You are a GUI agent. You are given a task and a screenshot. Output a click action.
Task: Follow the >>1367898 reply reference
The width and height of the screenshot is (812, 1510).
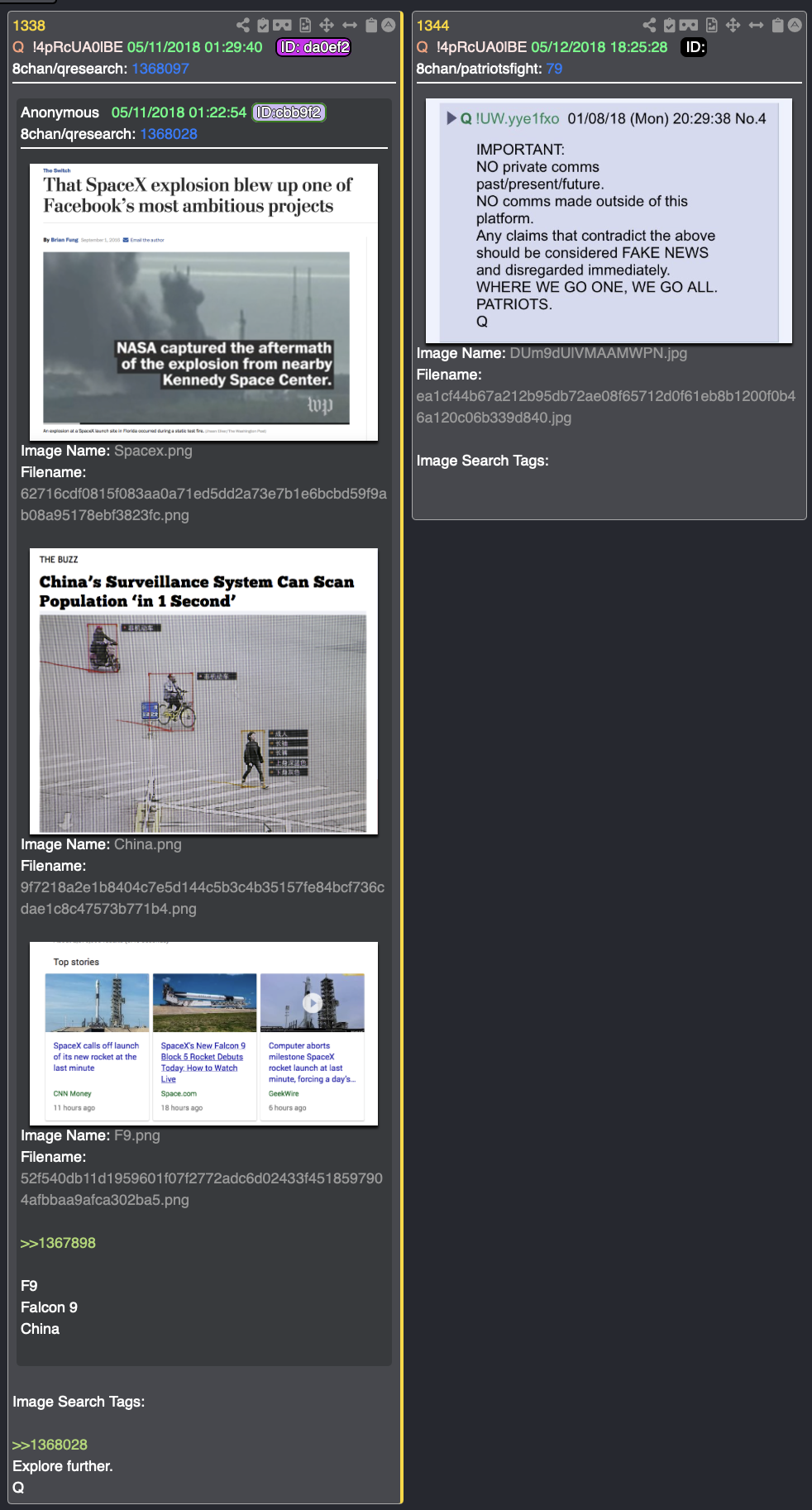click(x=58, y=1243)
